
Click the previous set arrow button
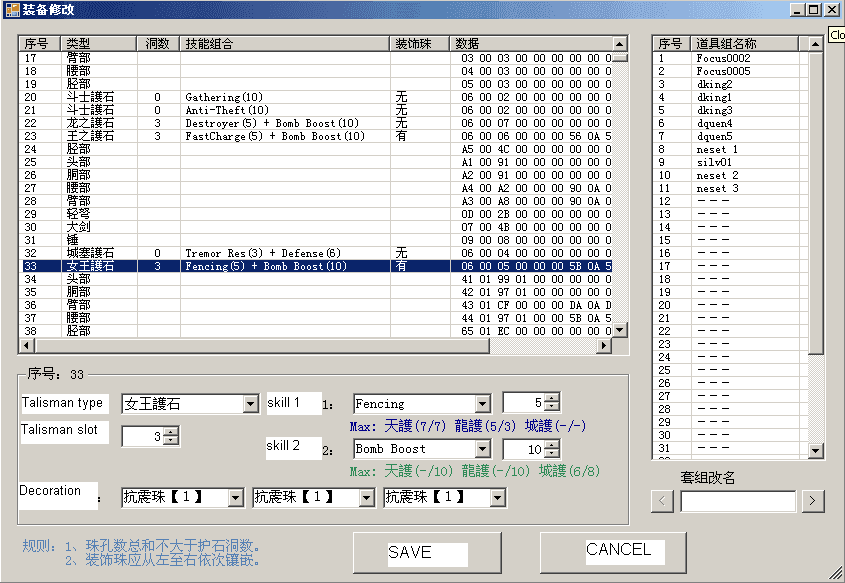pyautogui.click(x=662, y=501)
